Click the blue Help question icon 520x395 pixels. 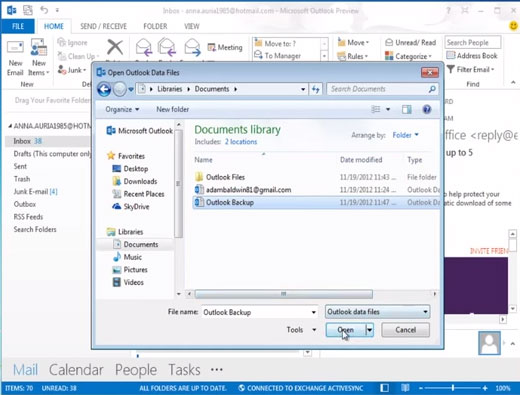[427, 109]
